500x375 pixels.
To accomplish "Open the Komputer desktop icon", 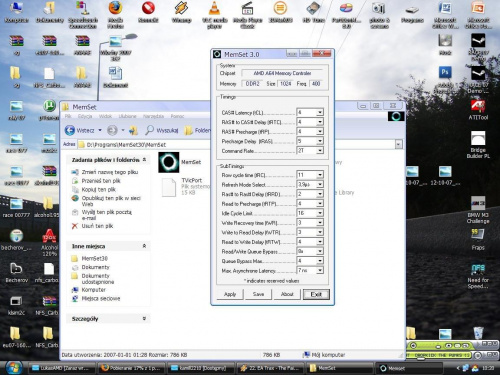I will 16,12.
